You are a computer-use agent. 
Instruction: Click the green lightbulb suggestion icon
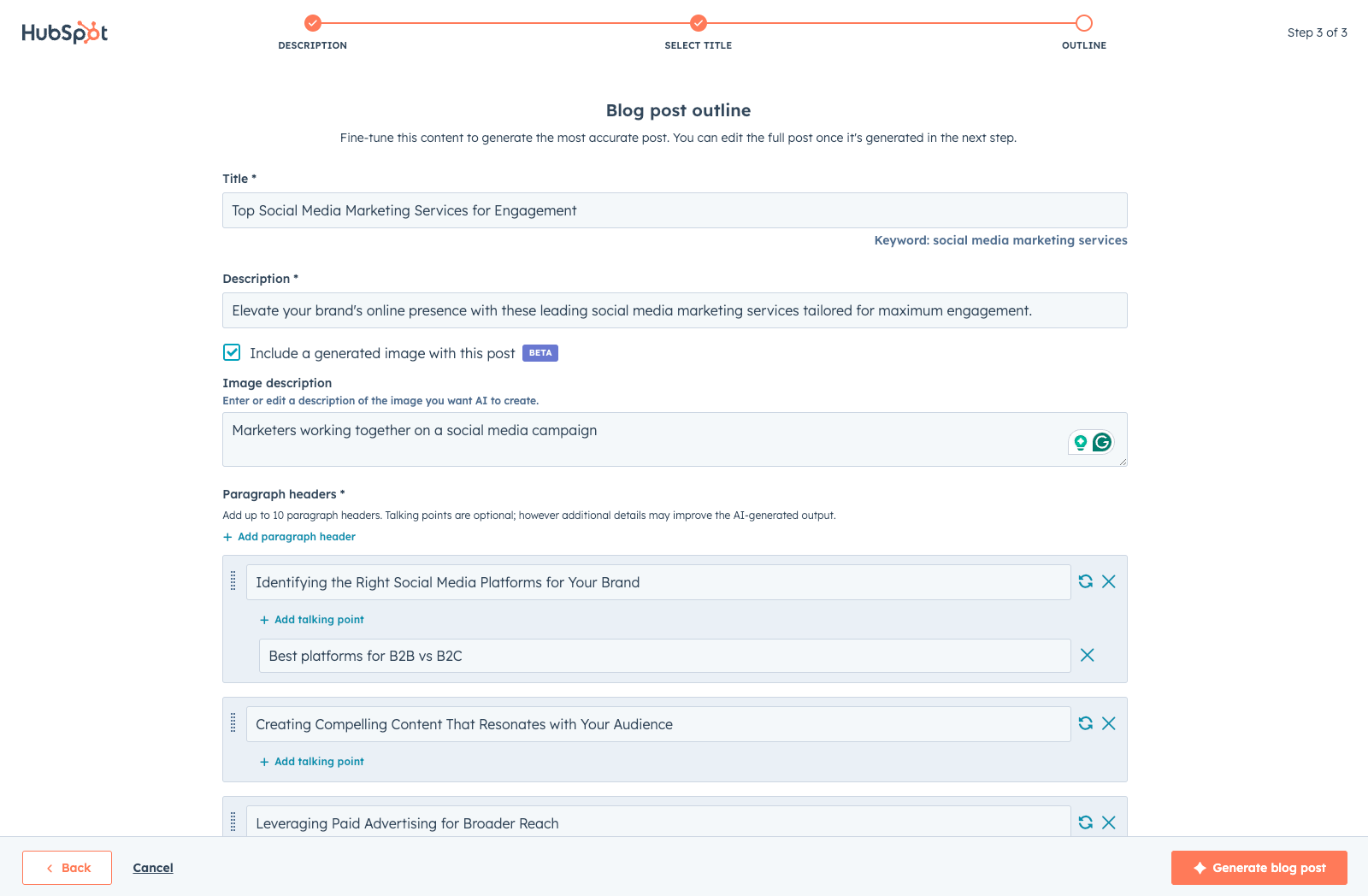(x=1081, y=442)
